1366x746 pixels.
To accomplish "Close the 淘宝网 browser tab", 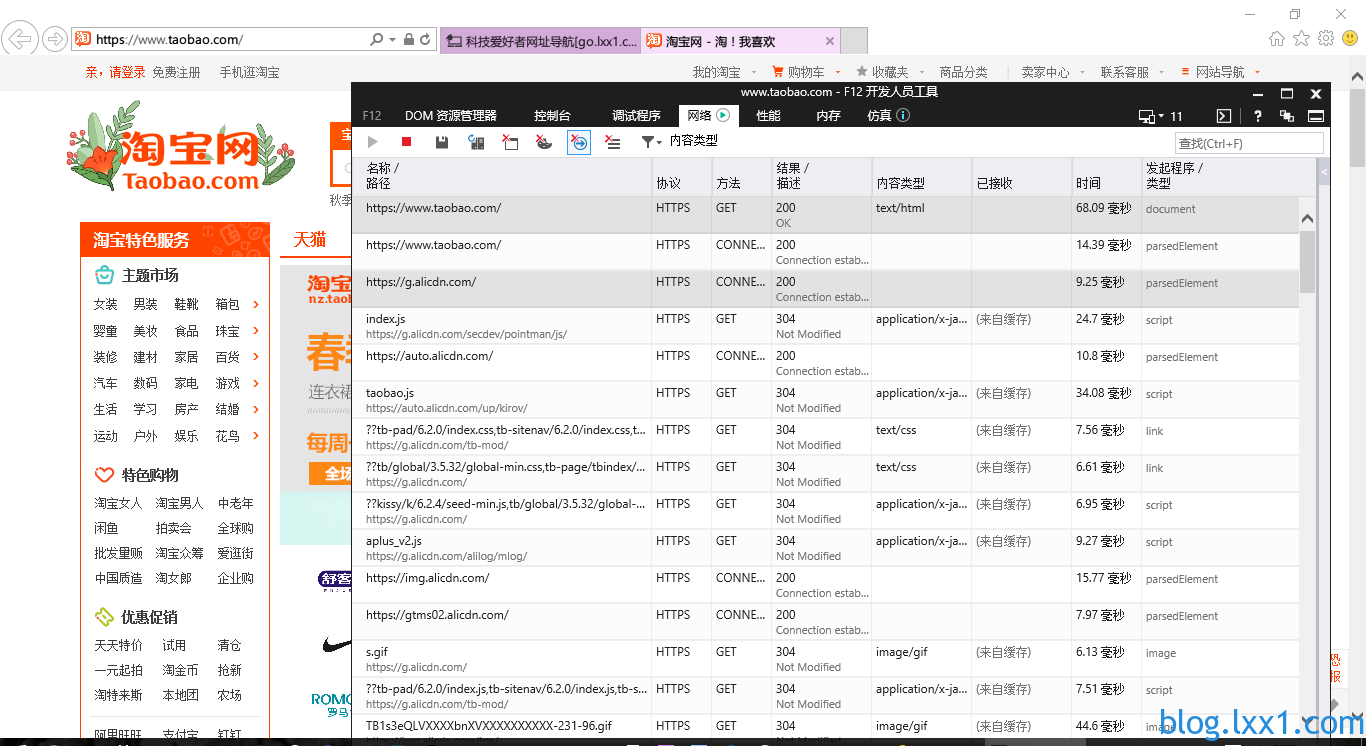I will (830, 41).
